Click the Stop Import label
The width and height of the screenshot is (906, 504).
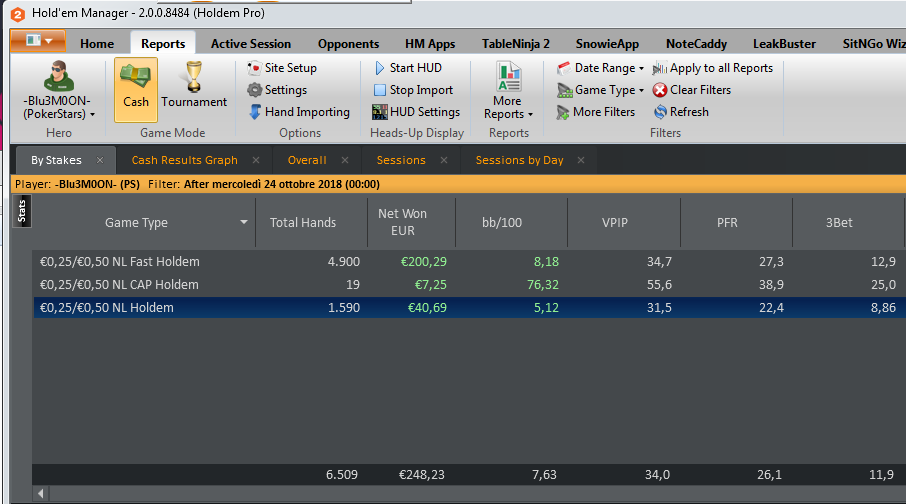[421, 90]
